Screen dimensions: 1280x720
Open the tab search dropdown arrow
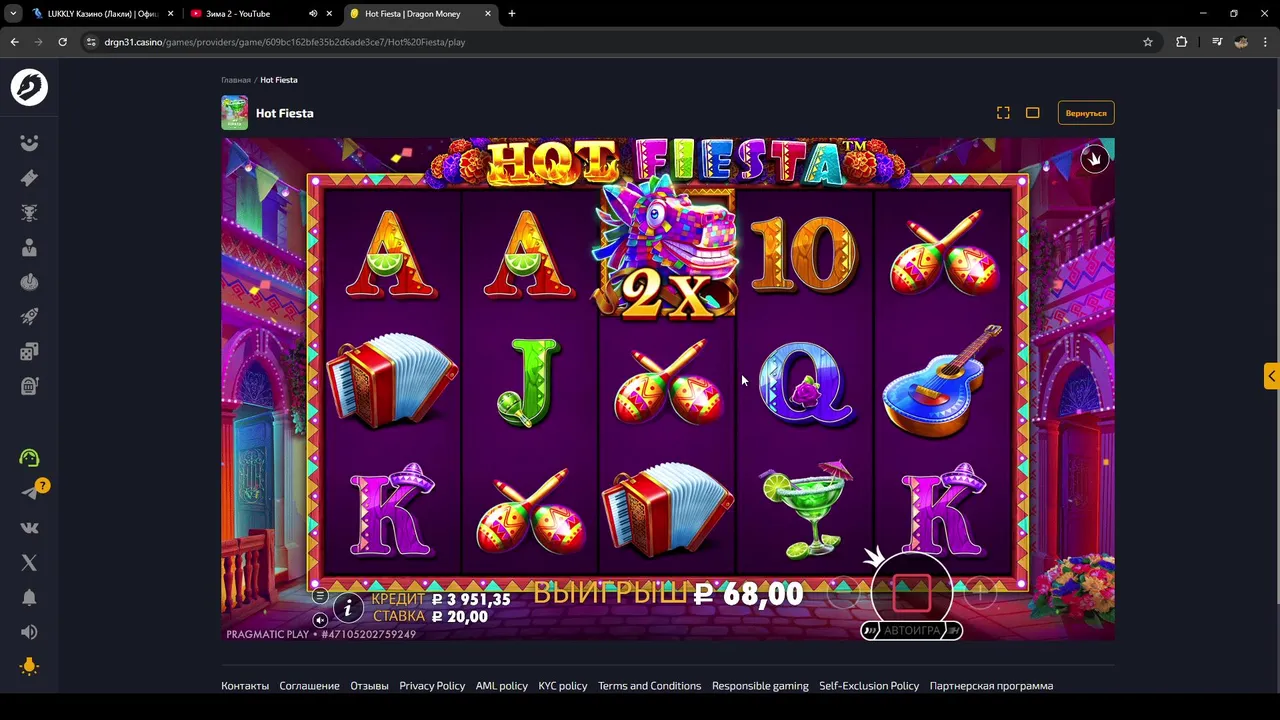pyautogui.click(x=13, y=14)
